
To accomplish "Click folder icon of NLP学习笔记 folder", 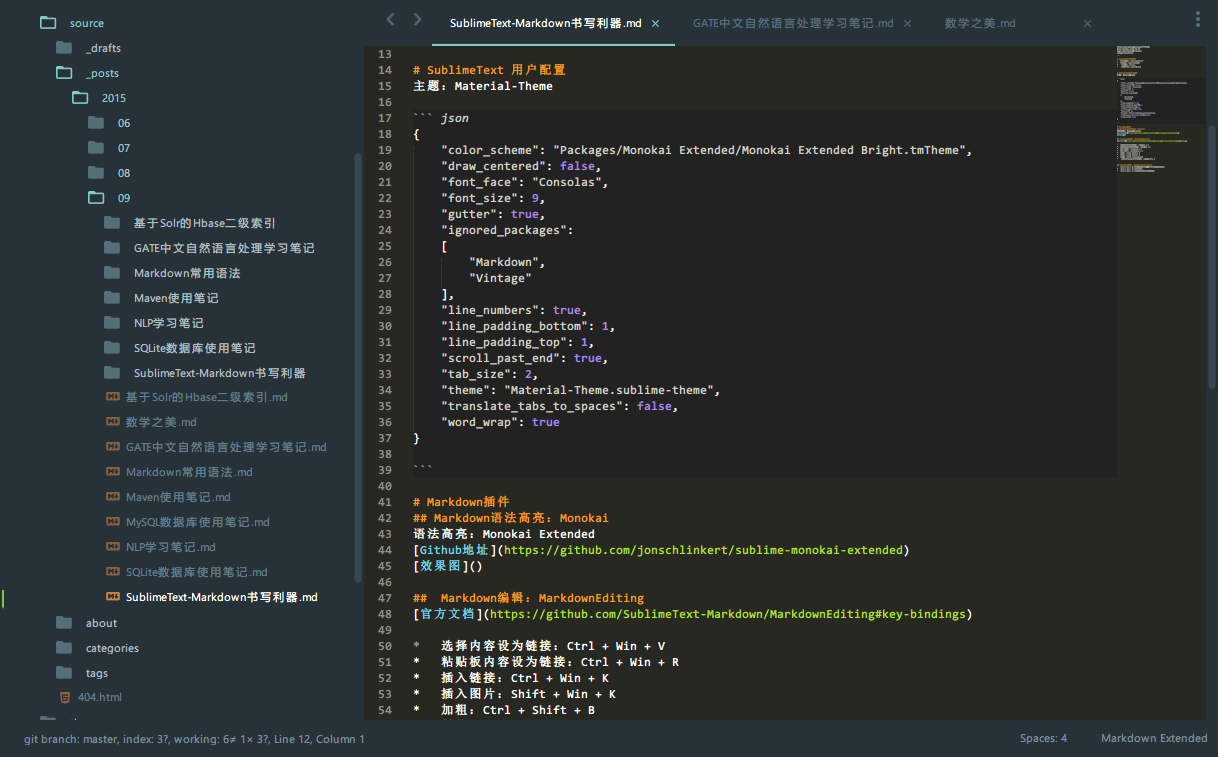I will coord(112,322).
